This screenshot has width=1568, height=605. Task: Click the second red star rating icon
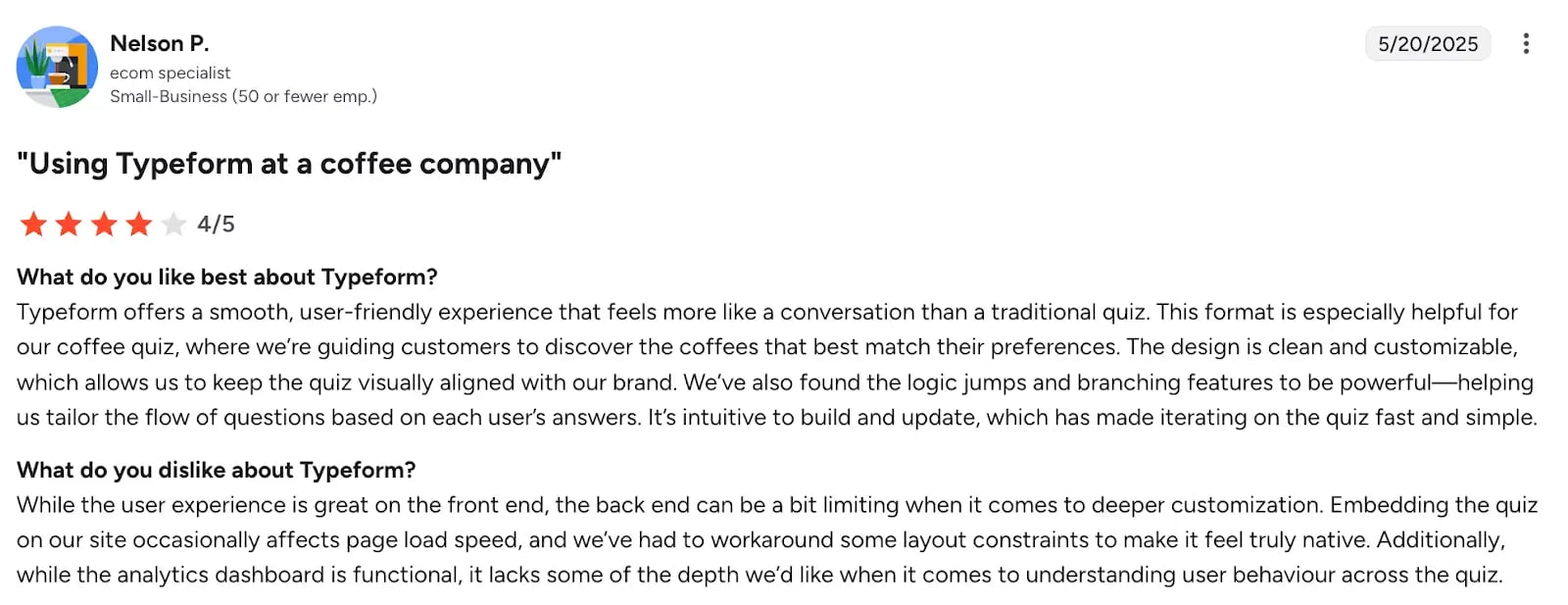tap(68, 224)
